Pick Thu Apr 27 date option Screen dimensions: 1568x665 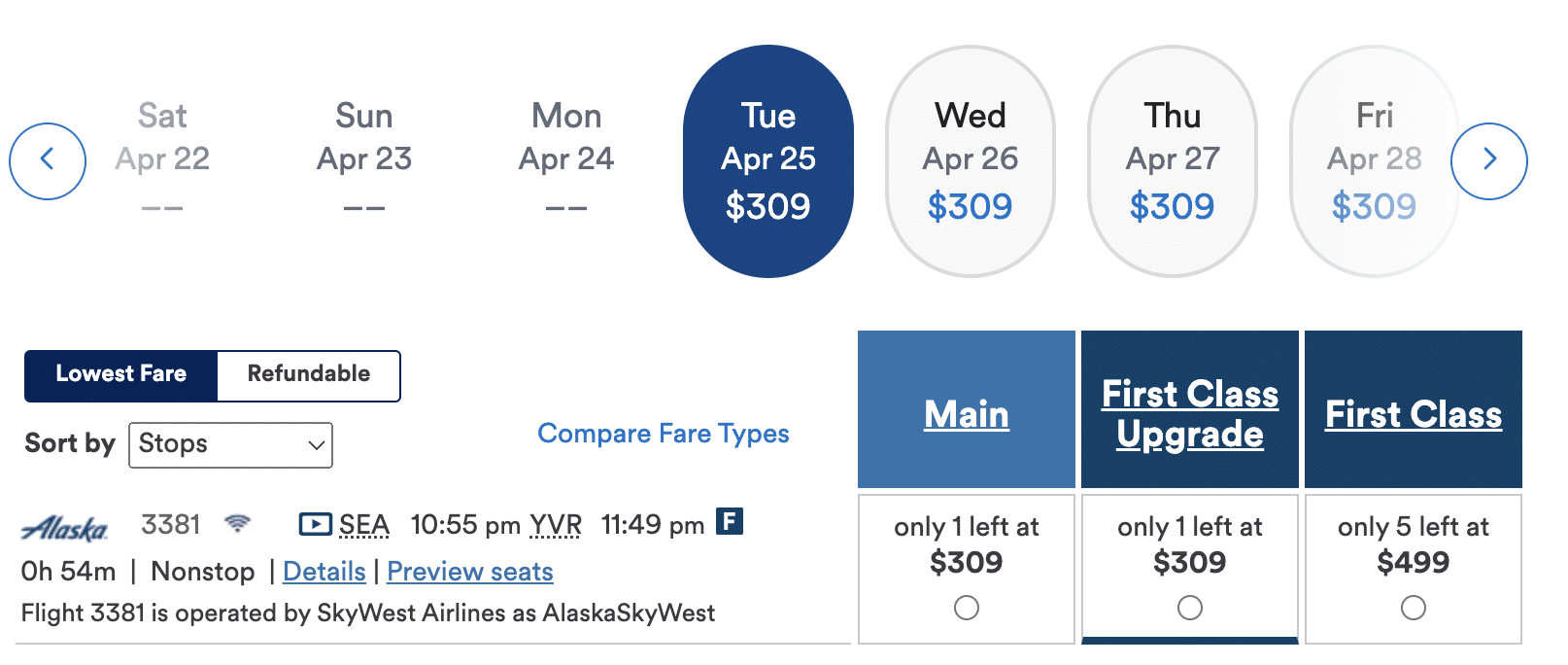[x=1172, y=161]
